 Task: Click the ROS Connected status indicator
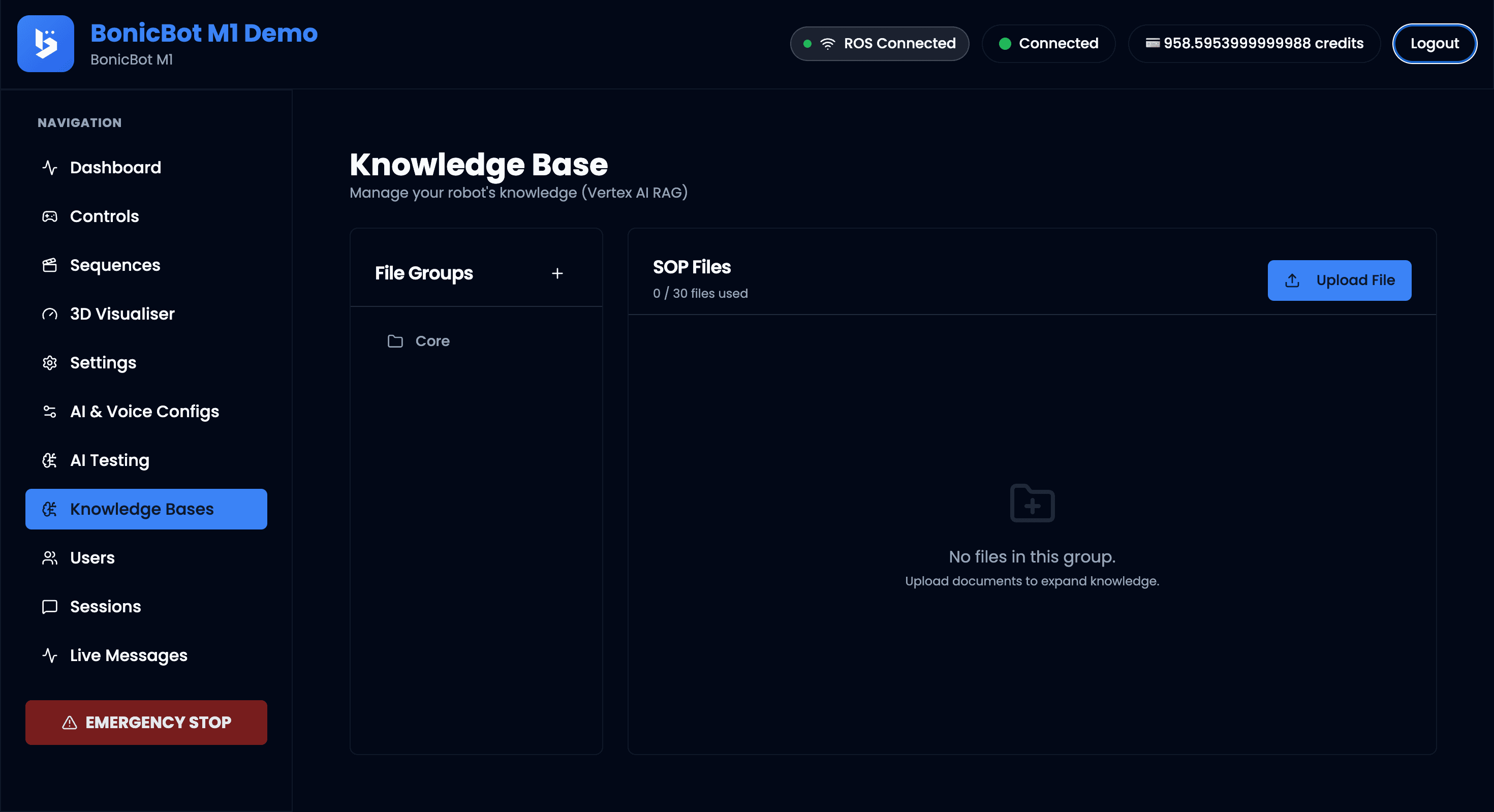(x=879, y=44)
